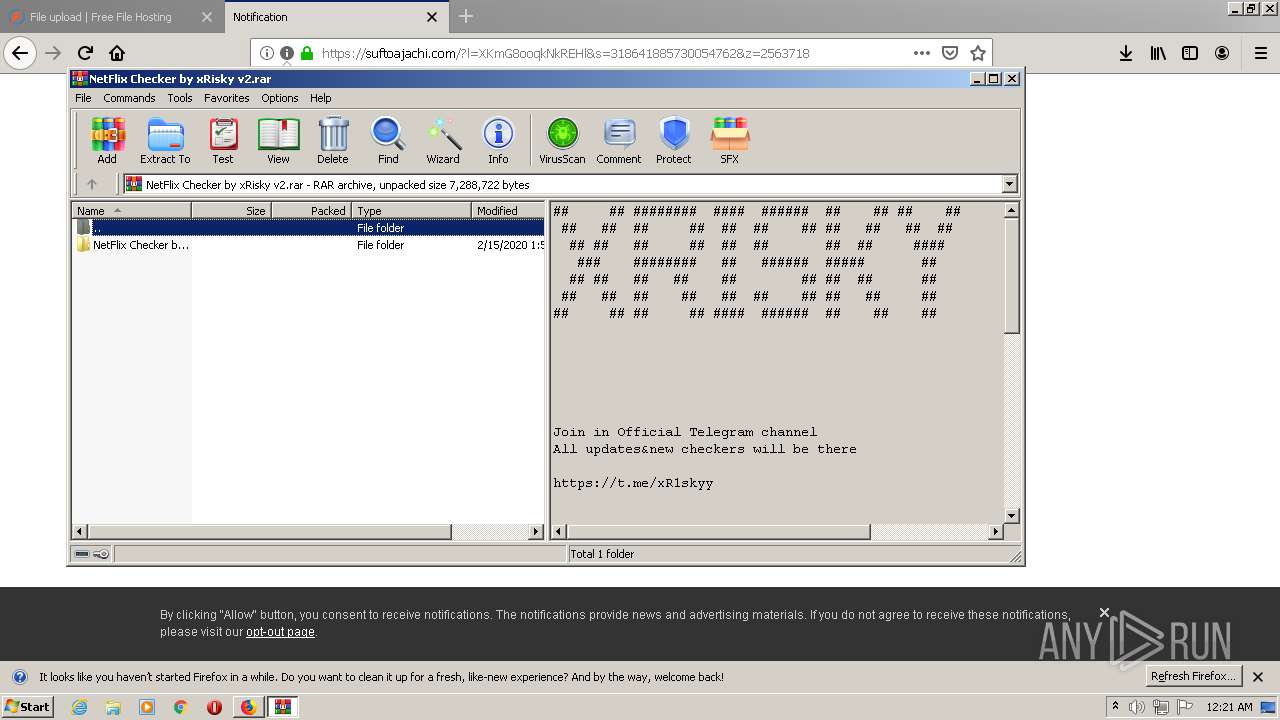Sort file list by Name column
The image size is (1280, 720).
tap(131, 210)
